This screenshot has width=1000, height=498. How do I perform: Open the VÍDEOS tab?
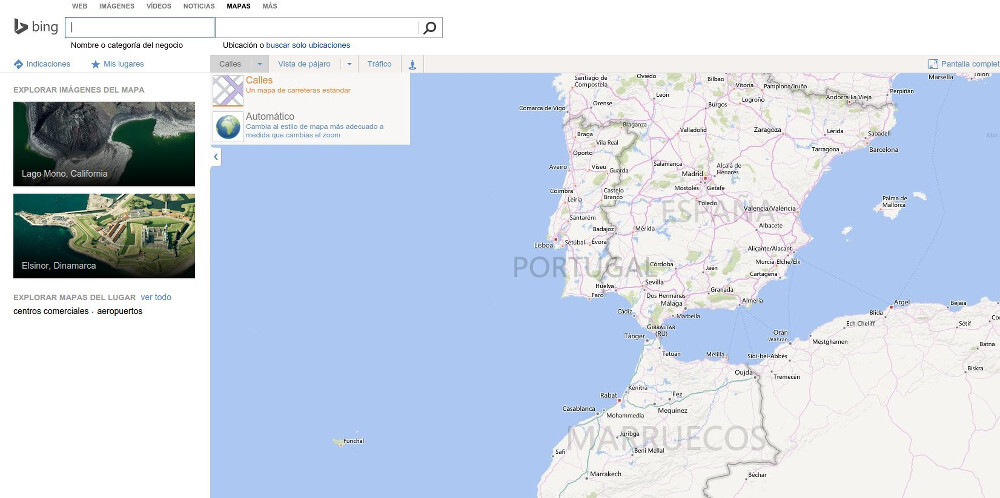pos(159,6)
